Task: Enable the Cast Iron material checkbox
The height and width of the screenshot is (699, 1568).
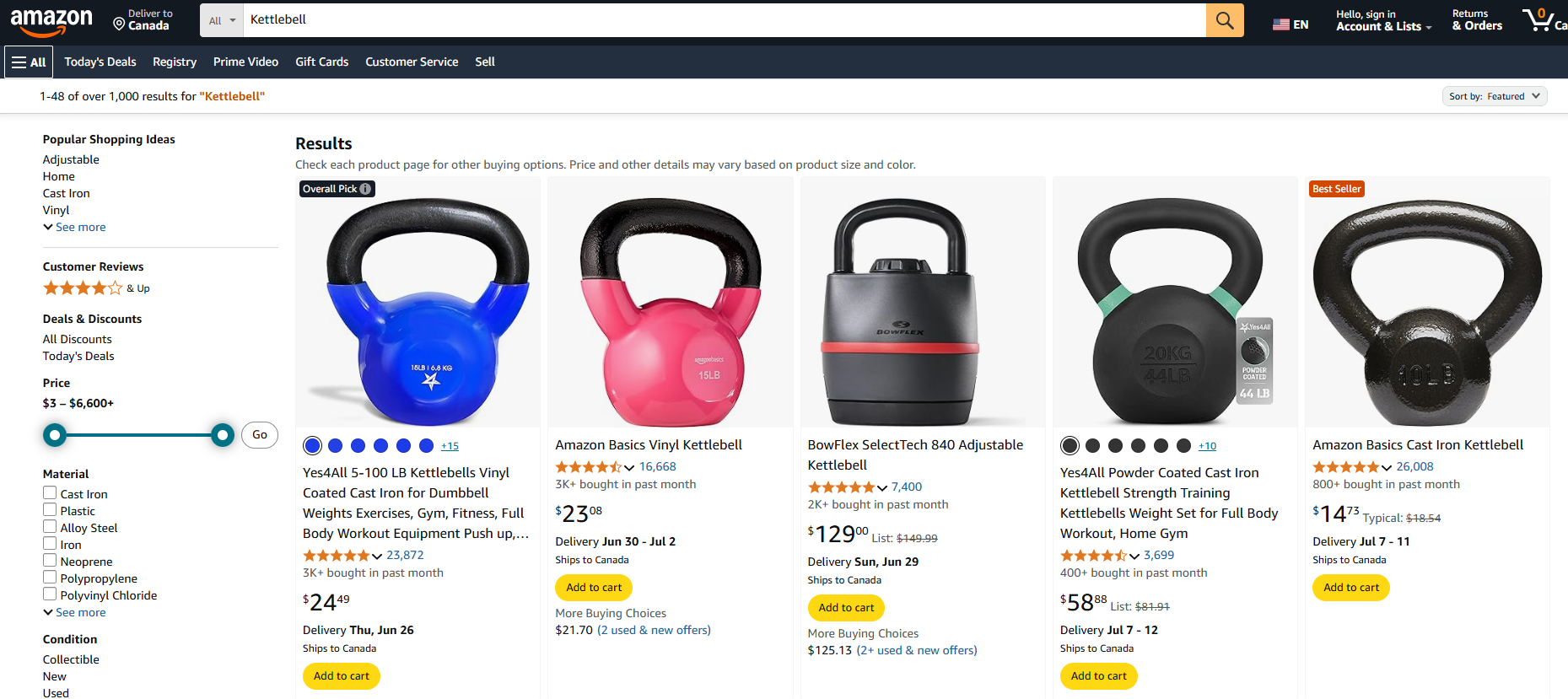Action: pos(49,492)
